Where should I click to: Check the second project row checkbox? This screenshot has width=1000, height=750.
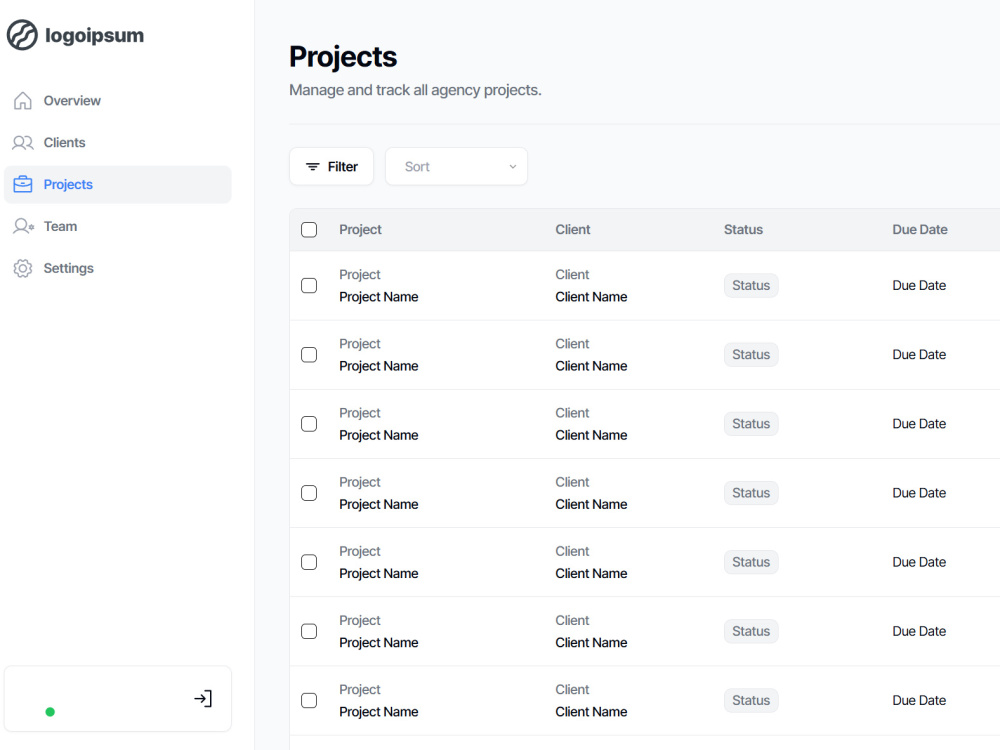coord(309,355)
